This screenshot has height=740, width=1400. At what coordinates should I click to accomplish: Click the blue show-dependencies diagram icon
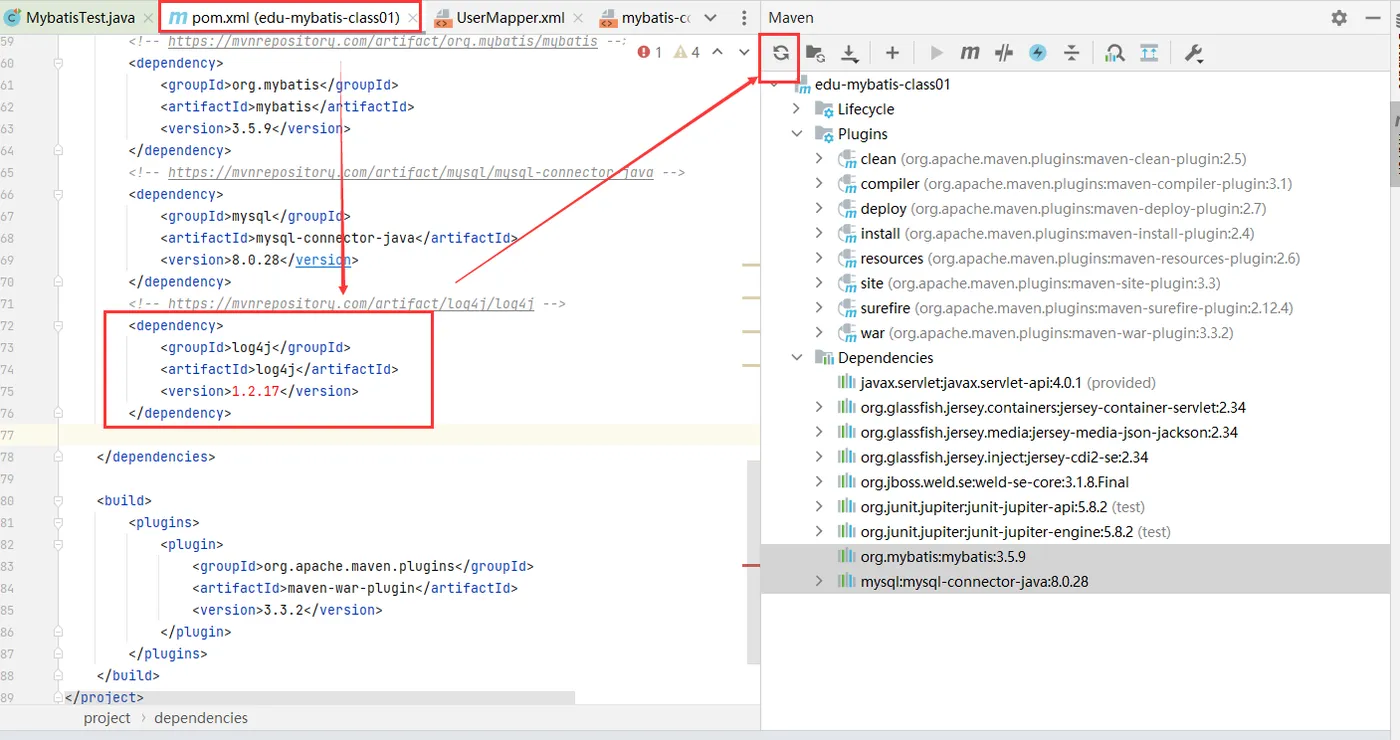click(1149, 53)
